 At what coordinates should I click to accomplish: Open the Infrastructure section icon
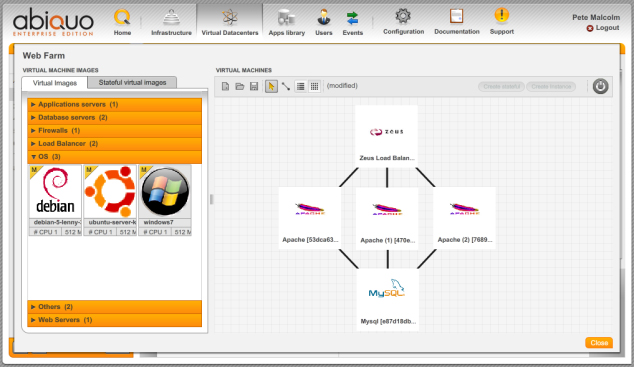pos(171,17)
